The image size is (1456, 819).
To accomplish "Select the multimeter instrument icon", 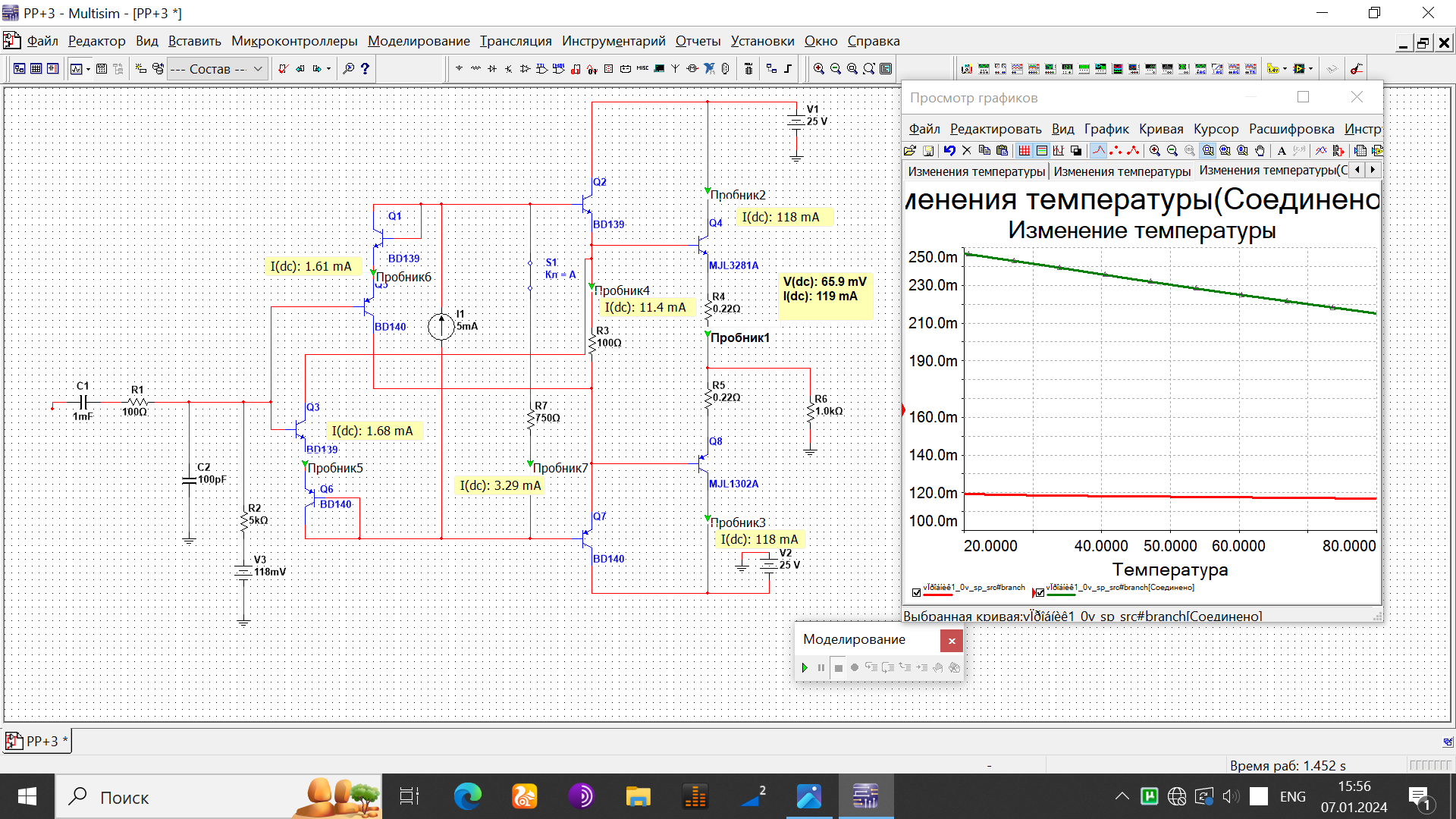I will pos(967,69).
